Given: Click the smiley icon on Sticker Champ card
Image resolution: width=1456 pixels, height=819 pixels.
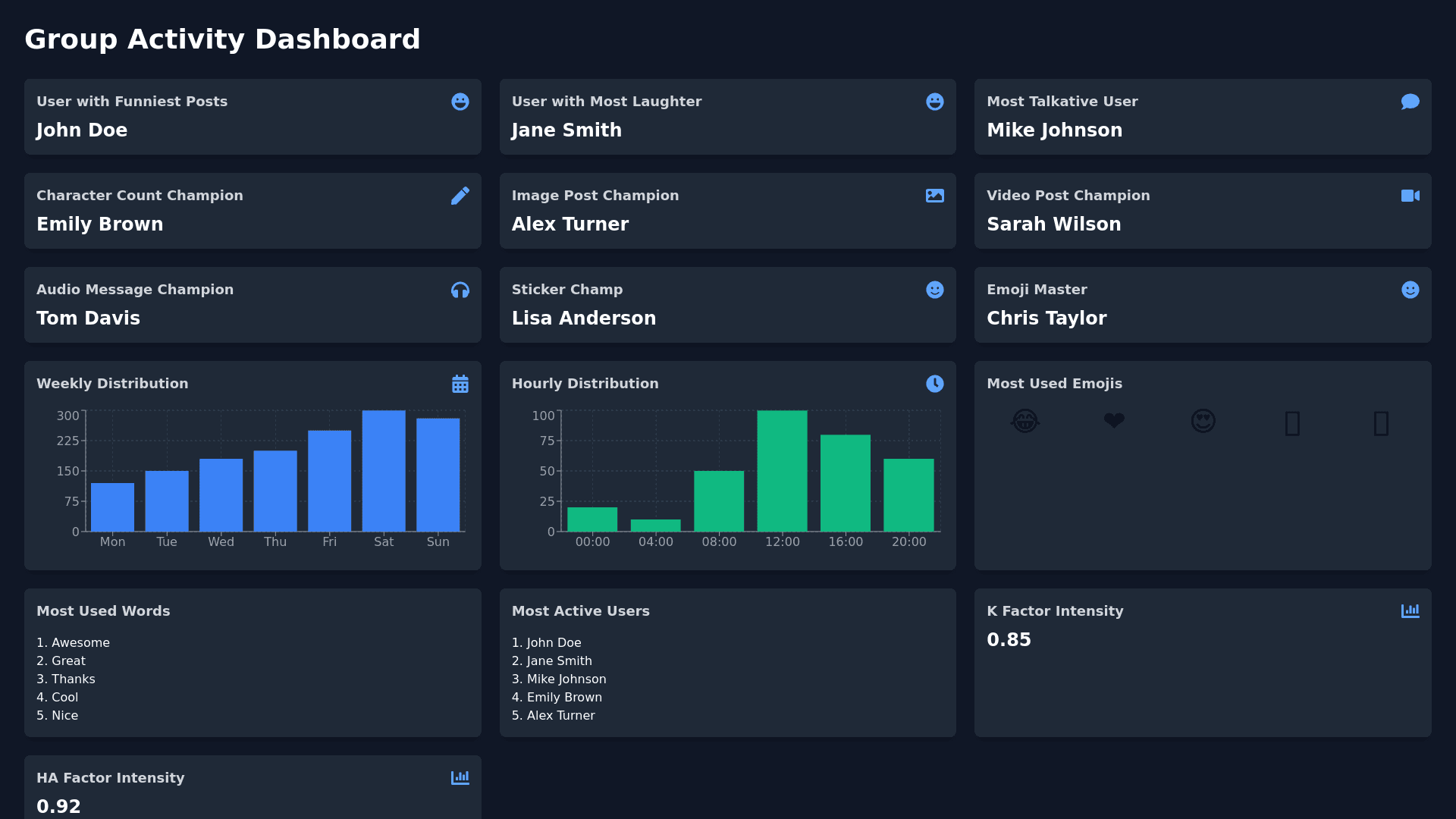Looking at the screenshot, I should tap(934, 290).
